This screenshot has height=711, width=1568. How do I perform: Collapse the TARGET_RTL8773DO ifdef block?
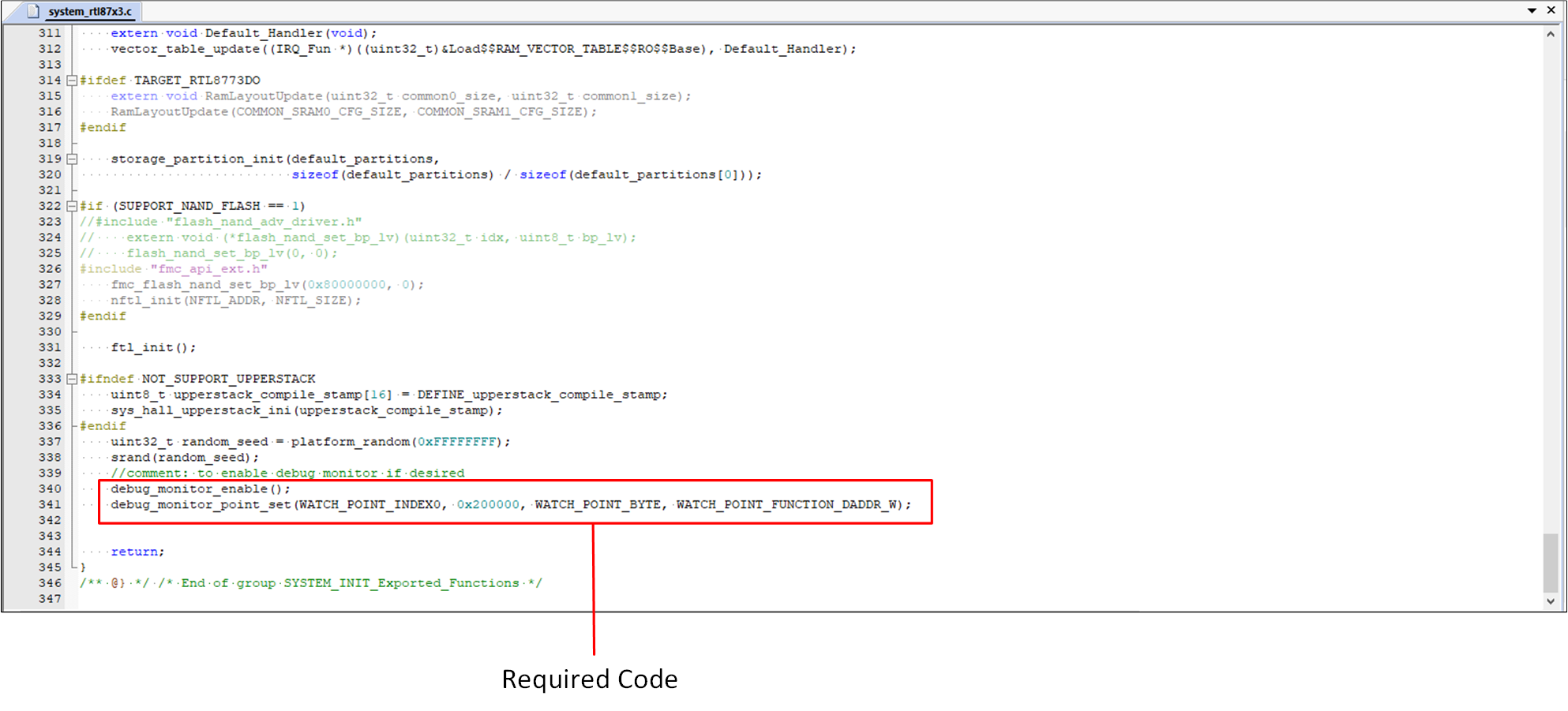(70, 80)
